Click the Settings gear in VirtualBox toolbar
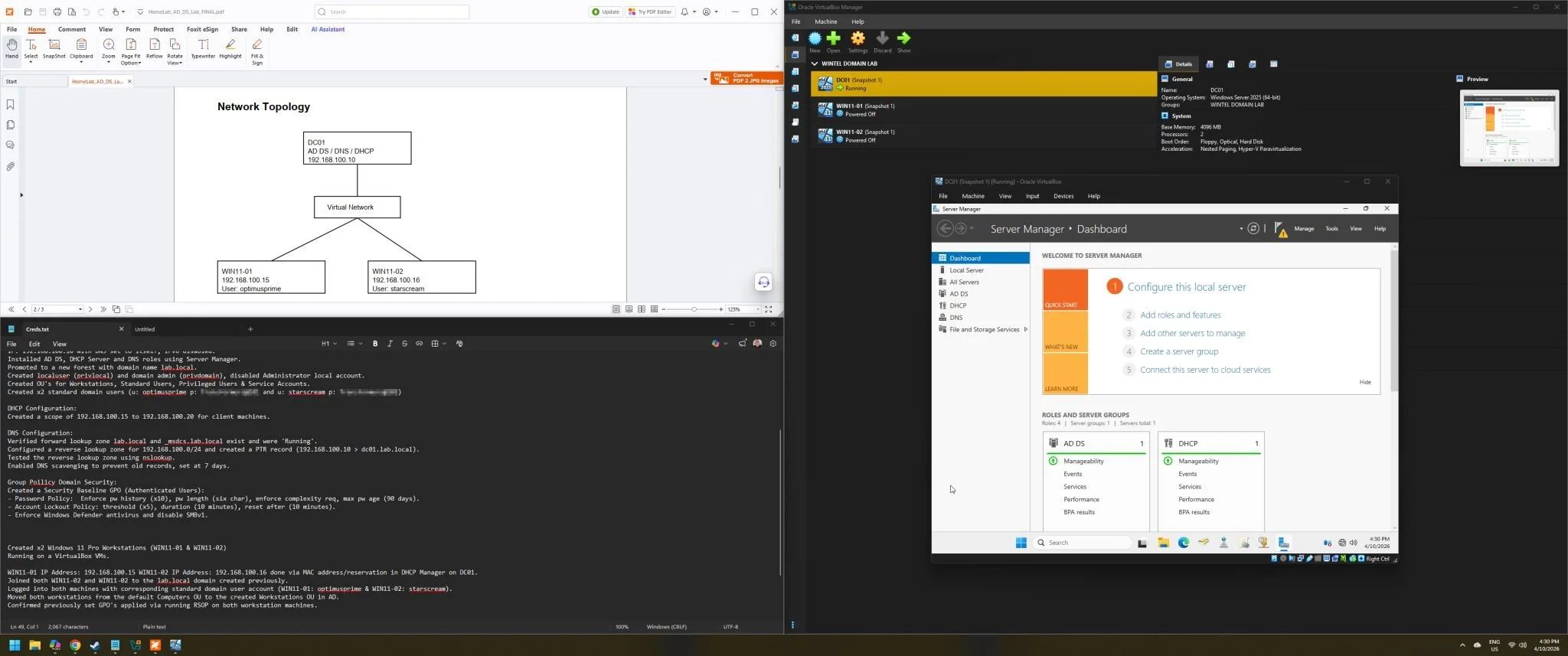Viewport: 1568px width, 656px height. [857, 42]
